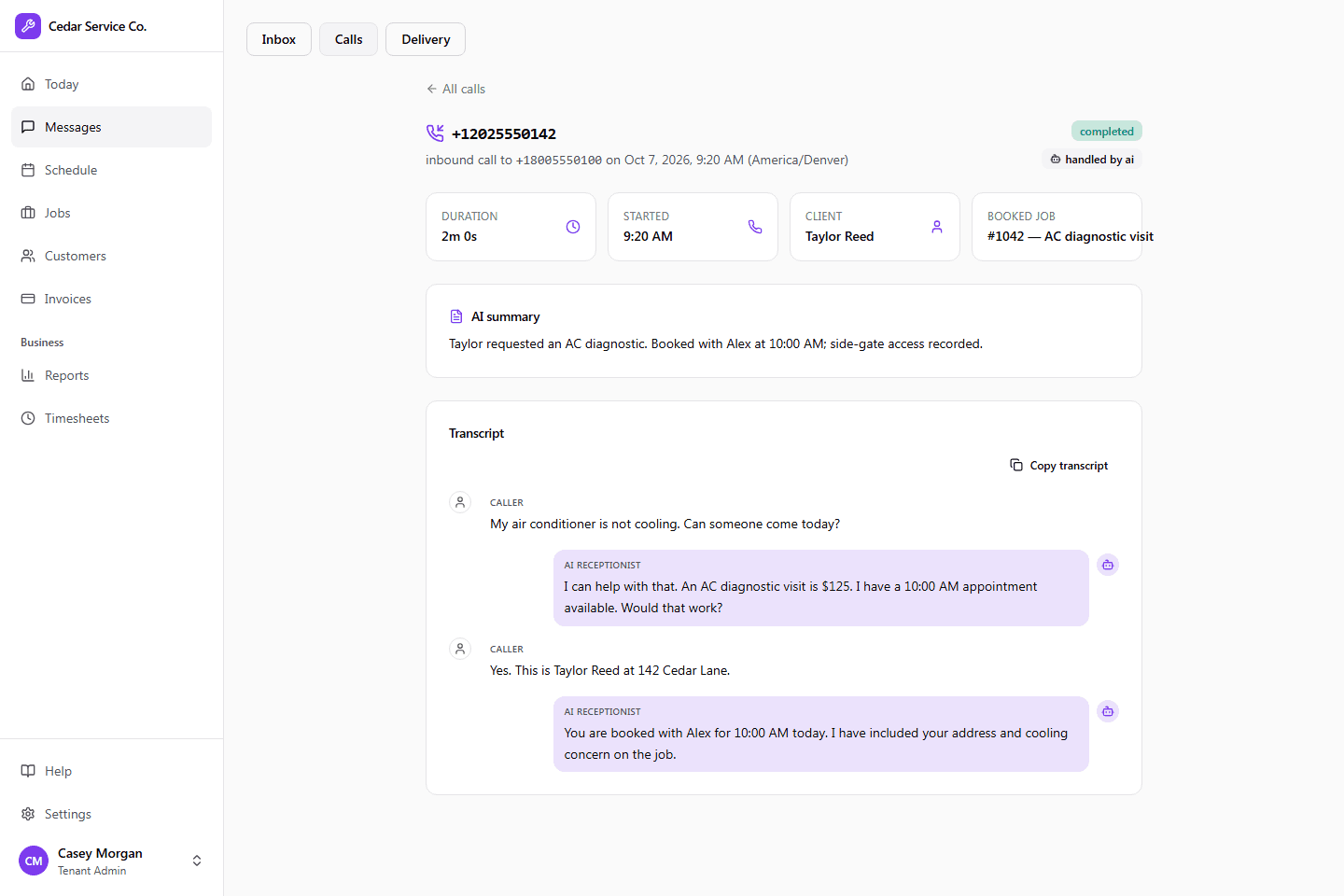This screenshot has width=1344, height=896.
Task: Click the first caller avatar in transcript
Action: tap(460, 502)
